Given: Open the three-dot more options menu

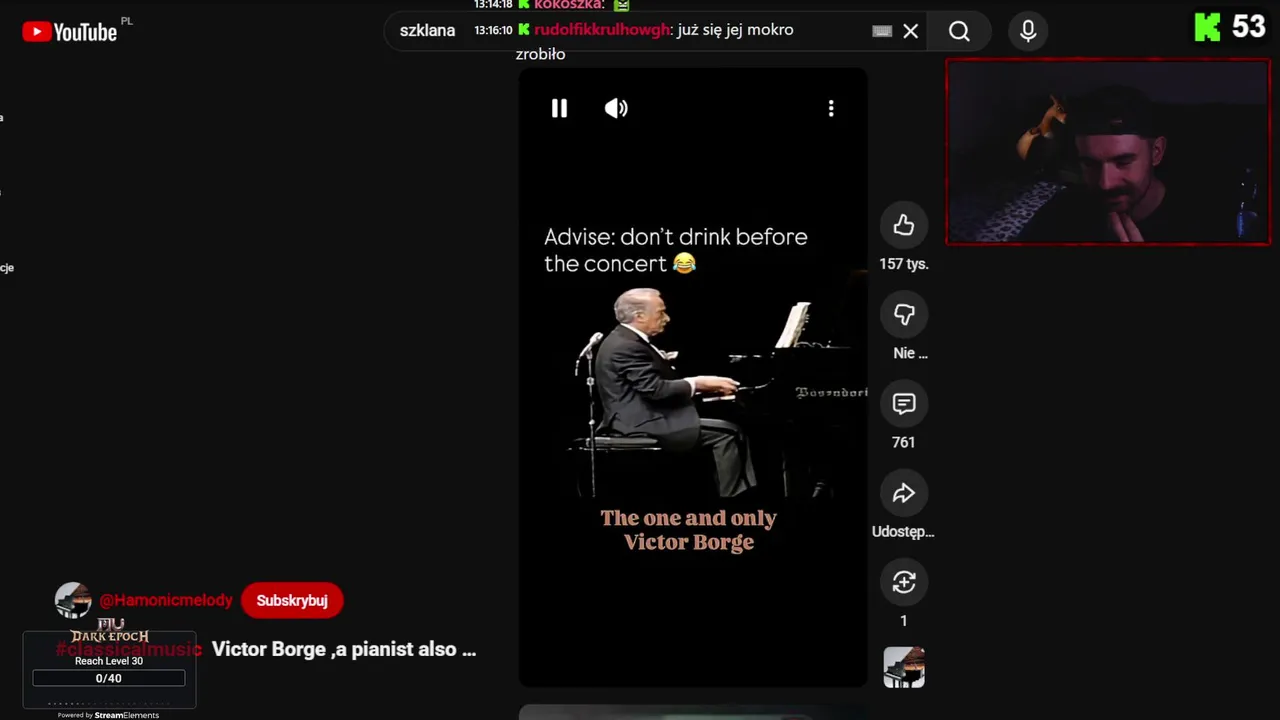Looking at the screenshot, I should [831, 108].
